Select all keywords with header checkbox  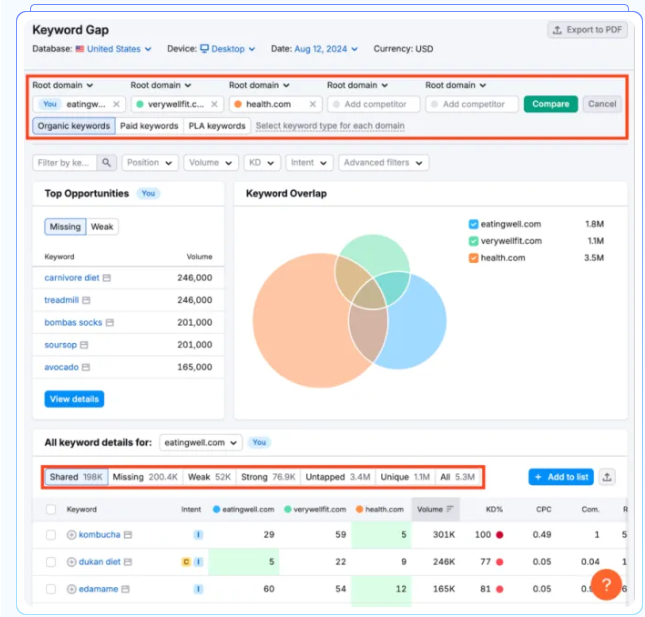[x=51, y=509]
